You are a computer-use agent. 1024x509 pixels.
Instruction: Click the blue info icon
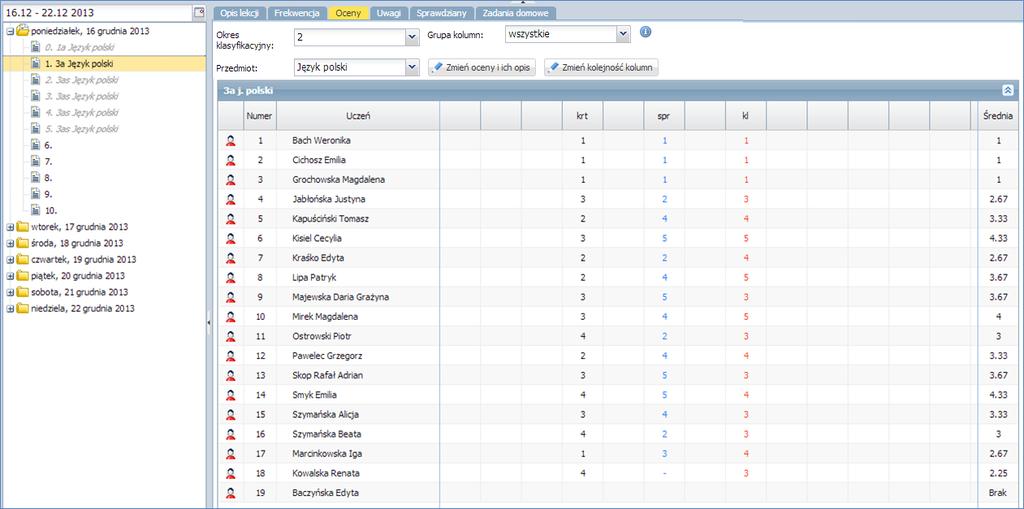(645, 32)
